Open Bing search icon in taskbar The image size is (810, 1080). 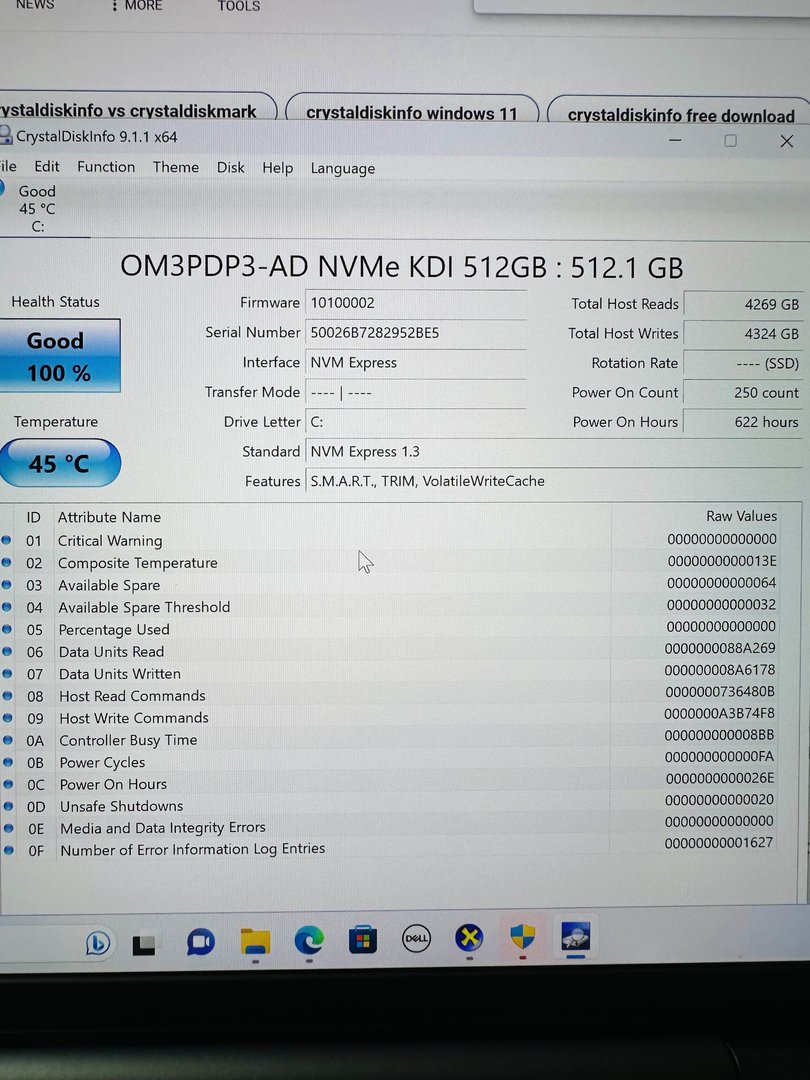point(98,941)
